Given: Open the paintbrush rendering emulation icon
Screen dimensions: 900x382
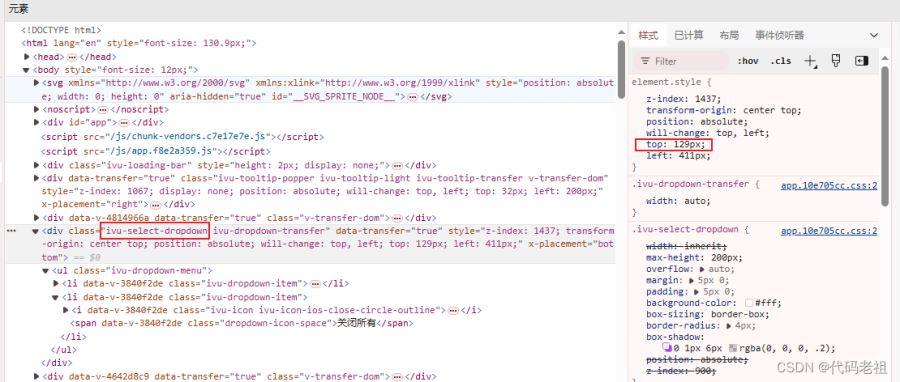Looking at the screenshot, I should [x=836, y=61].
